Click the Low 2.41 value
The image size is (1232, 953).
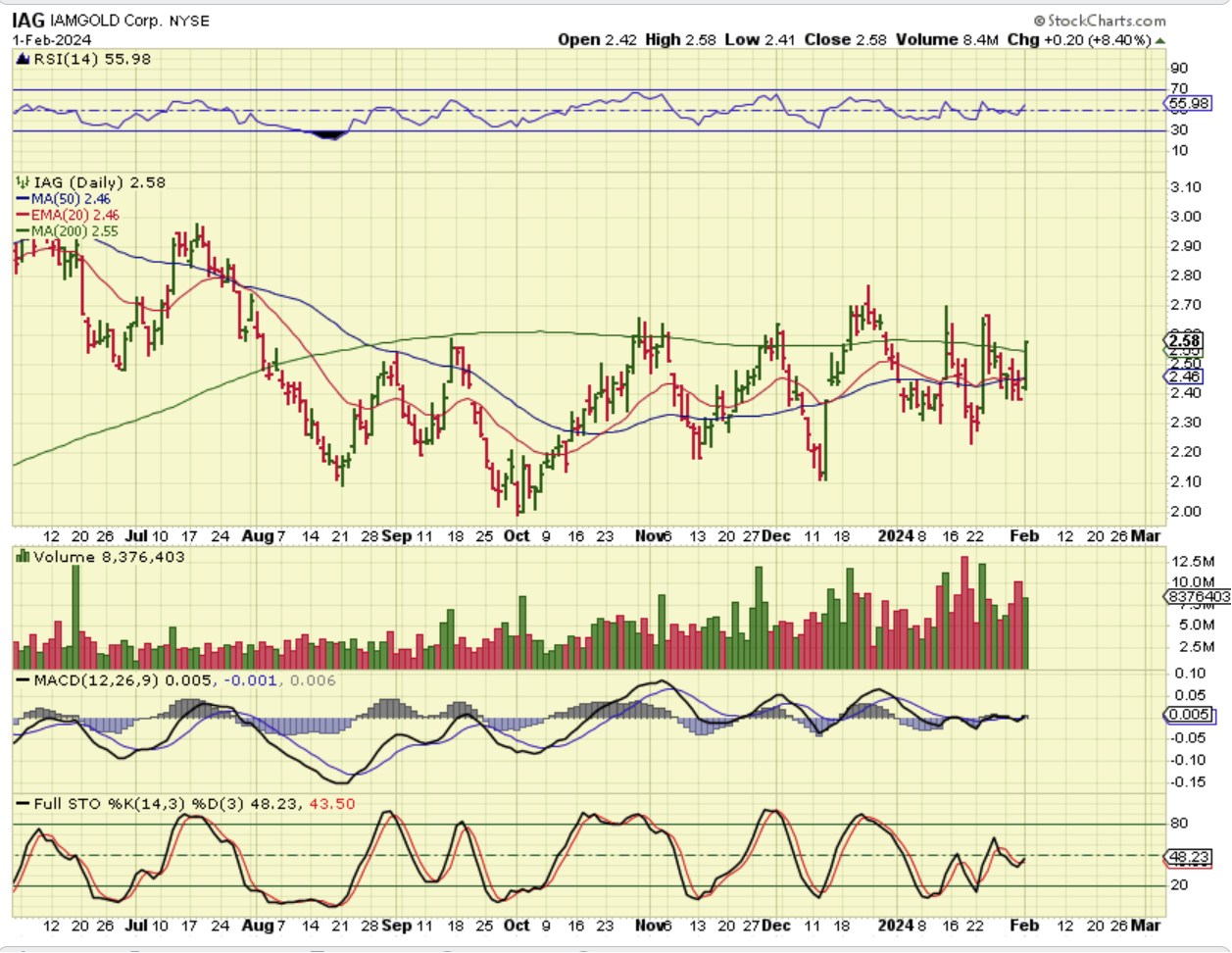pos(761,39)
